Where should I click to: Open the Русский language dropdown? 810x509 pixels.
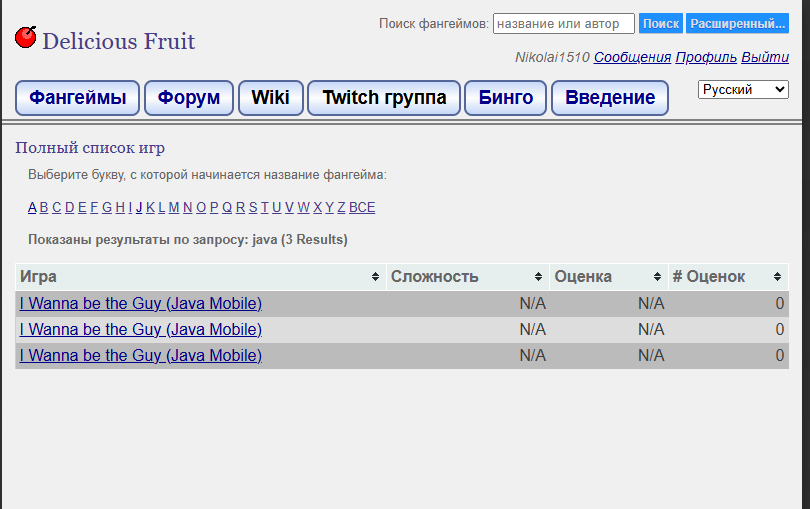tap(743, 89)
